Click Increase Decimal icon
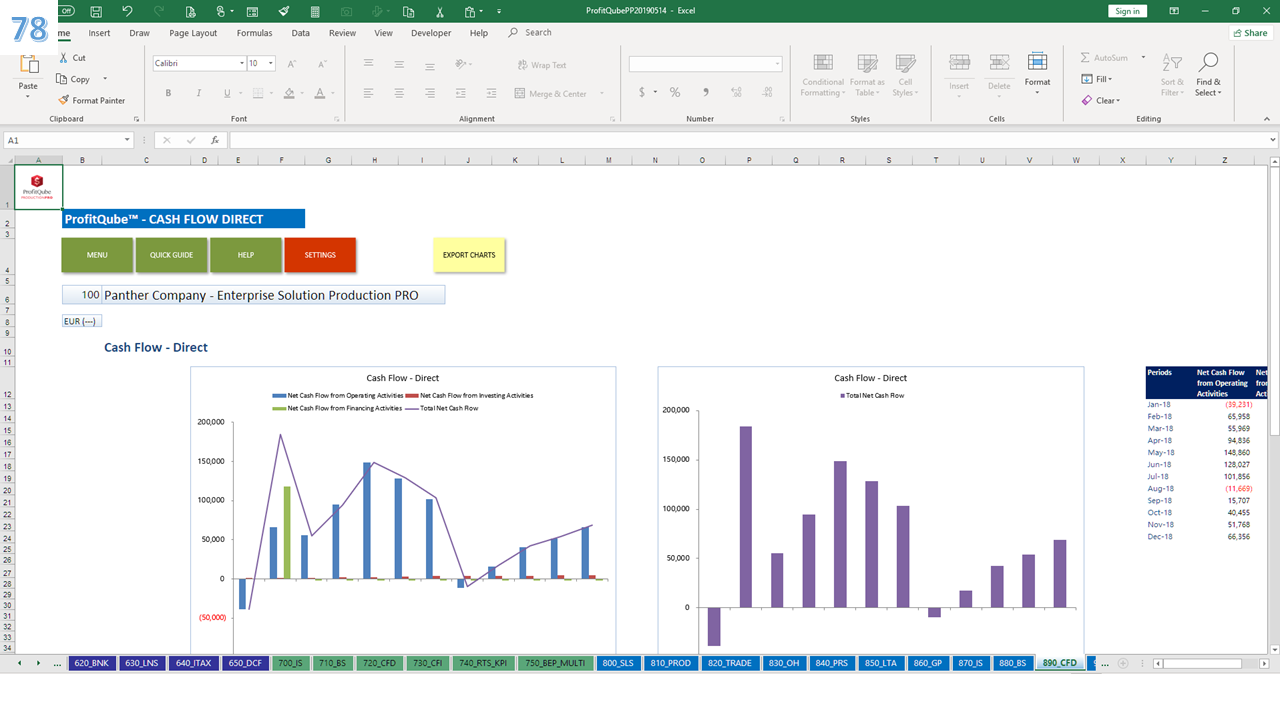Image resolution: width=1280 pixels, height=720 pixels. (x=737, y=92)
